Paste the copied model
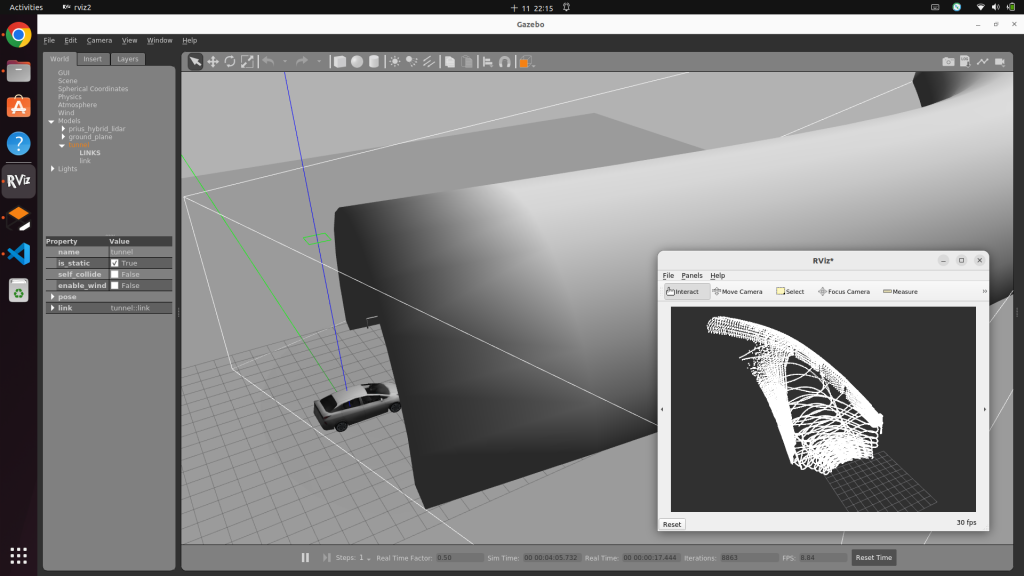The height and width of the screenshot is (576, 1024). pyautogui.click(x=467, y=61)
